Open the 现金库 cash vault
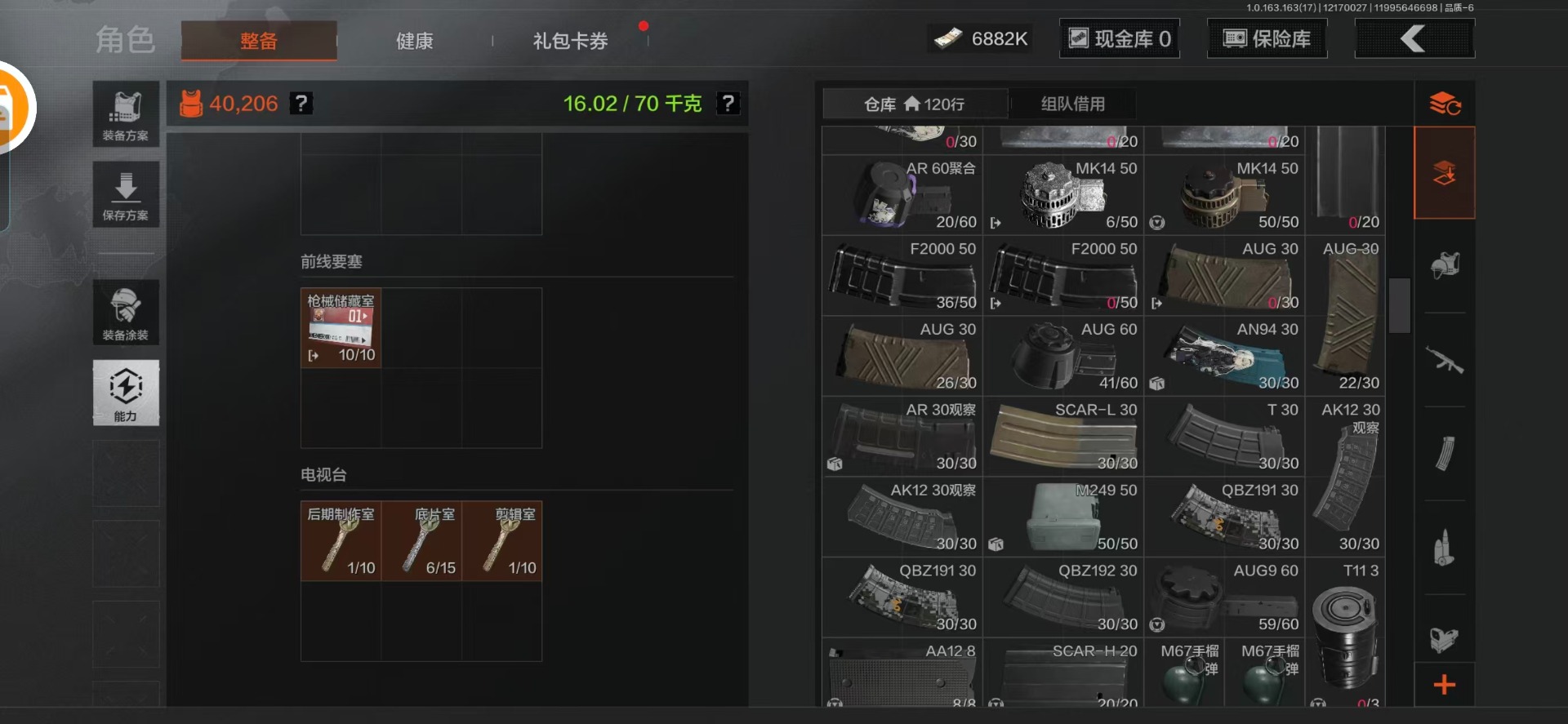 pos(1120,38)
